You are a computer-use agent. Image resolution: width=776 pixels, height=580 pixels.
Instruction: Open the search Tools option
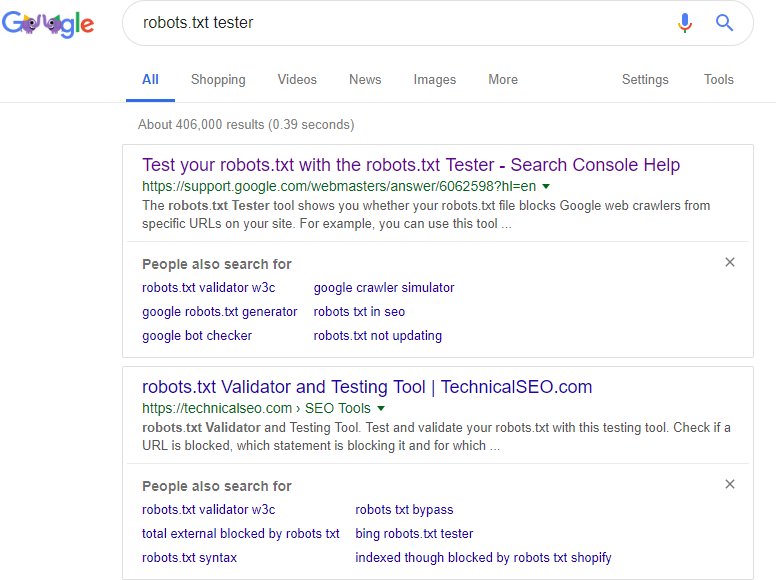719,80
